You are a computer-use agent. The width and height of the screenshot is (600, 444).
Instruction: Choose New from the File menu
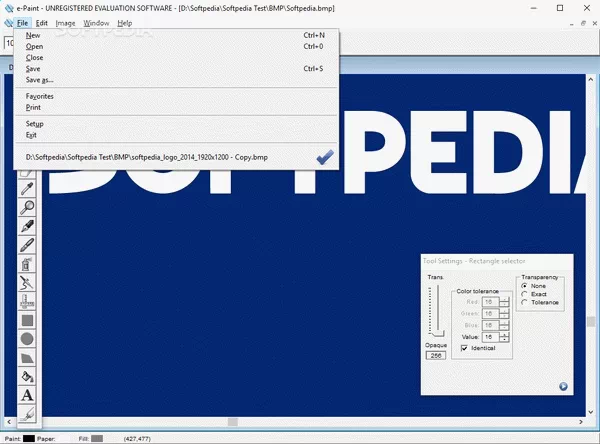click(x=176, y=35)
